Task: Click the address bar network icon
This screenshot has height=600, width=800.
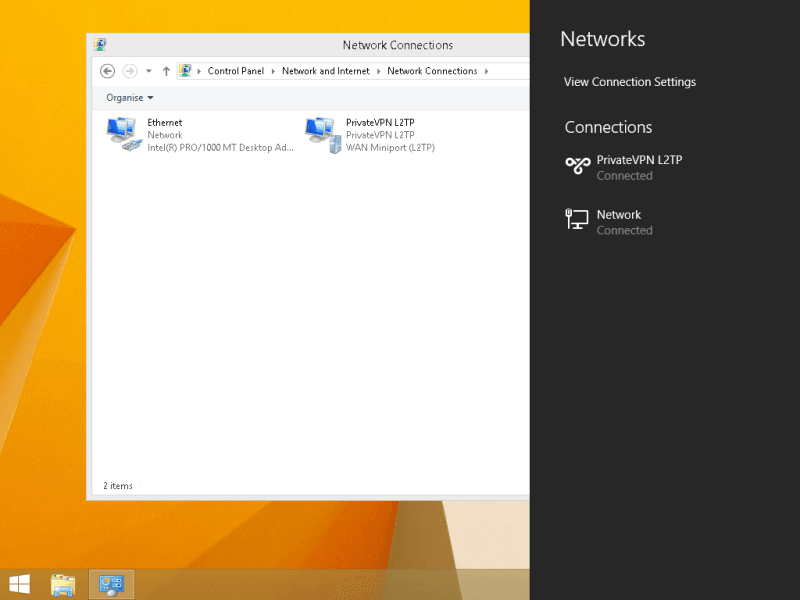Action: tap(185, 71)
